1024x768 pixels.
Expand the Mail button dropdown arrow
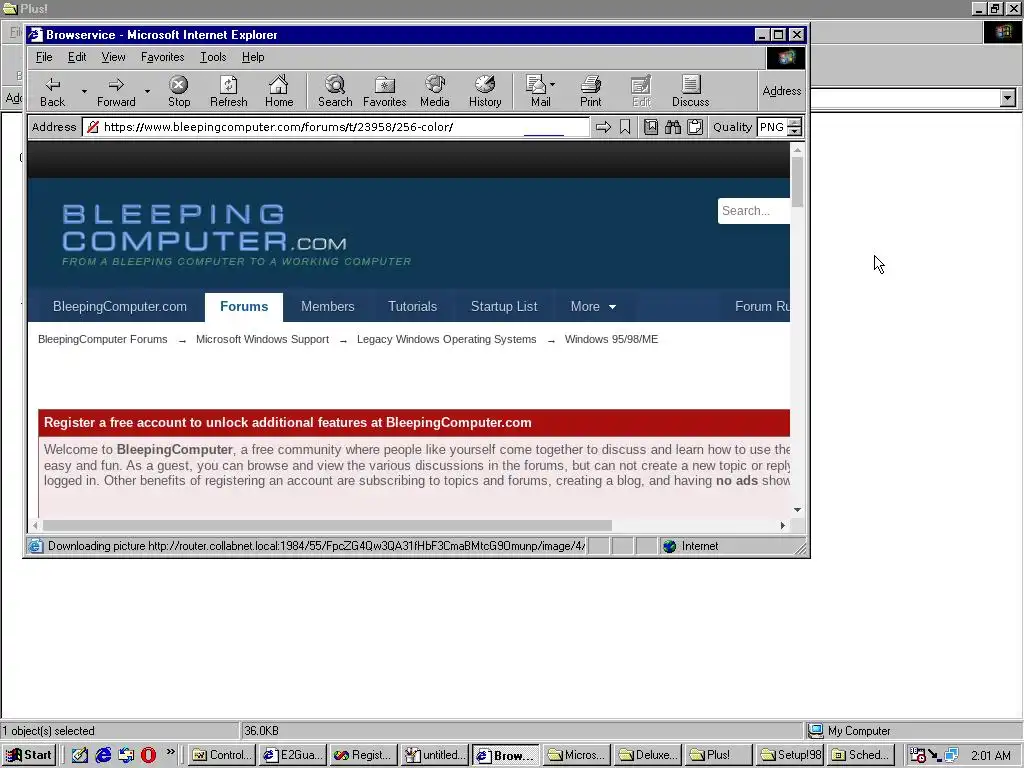click(x=552, y=84)
